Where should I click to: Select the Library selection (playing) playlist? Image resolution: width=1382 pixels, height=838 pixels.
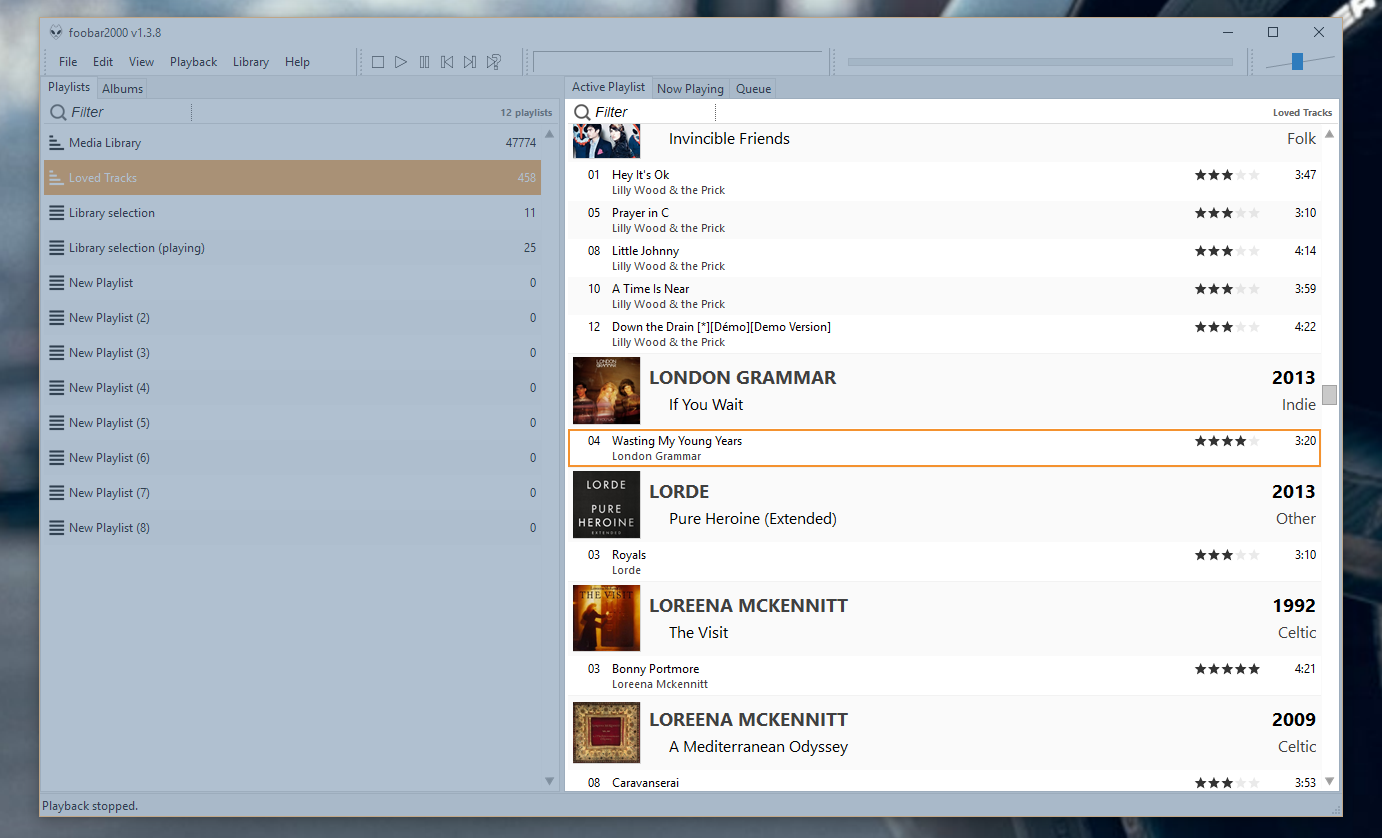292,248
